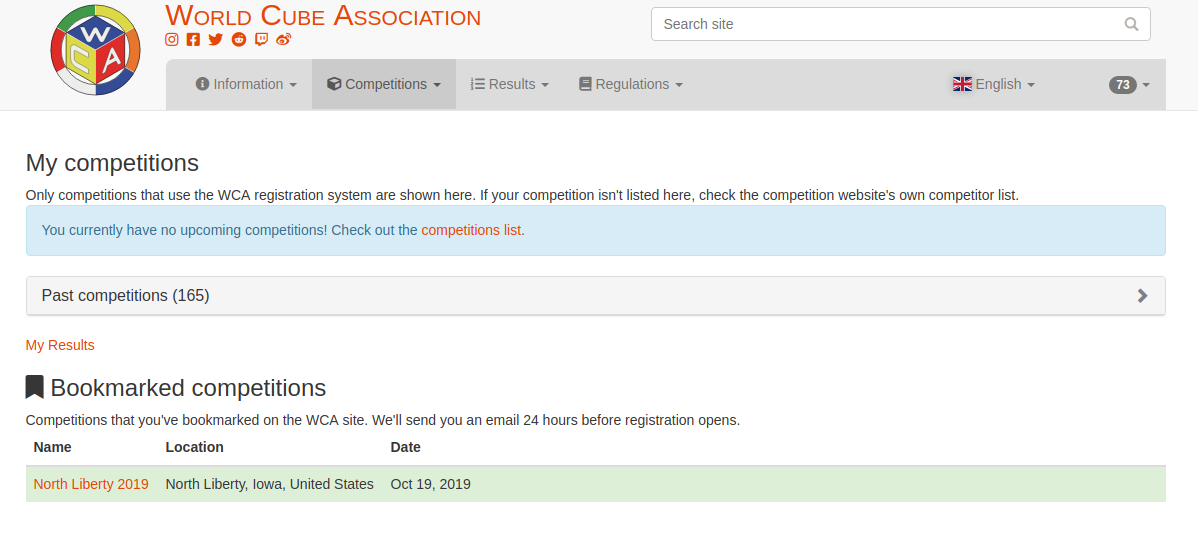Open the user menu showing 73

pyautogui.click(x=1129, y=85)
